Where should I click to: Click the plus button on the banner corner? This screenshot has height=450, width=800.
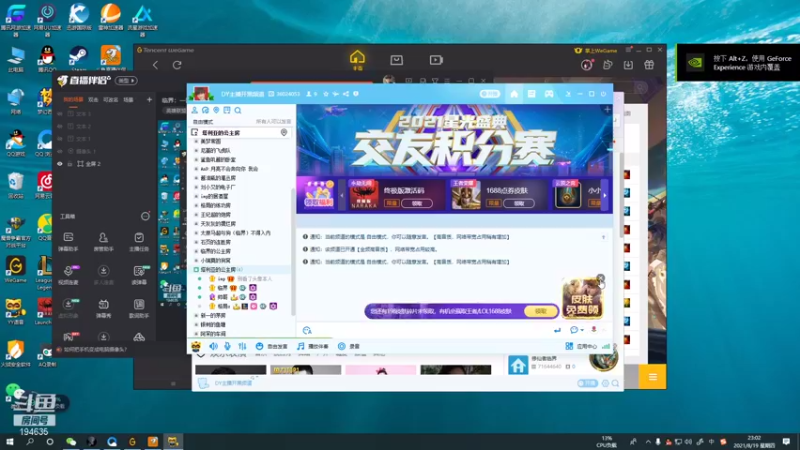(607, 109)
